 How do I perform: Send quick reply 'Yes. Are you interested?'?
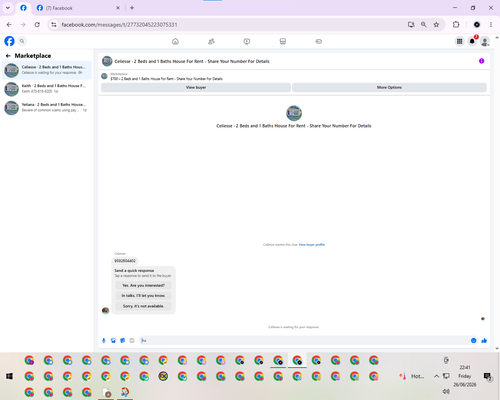[143, 285]
